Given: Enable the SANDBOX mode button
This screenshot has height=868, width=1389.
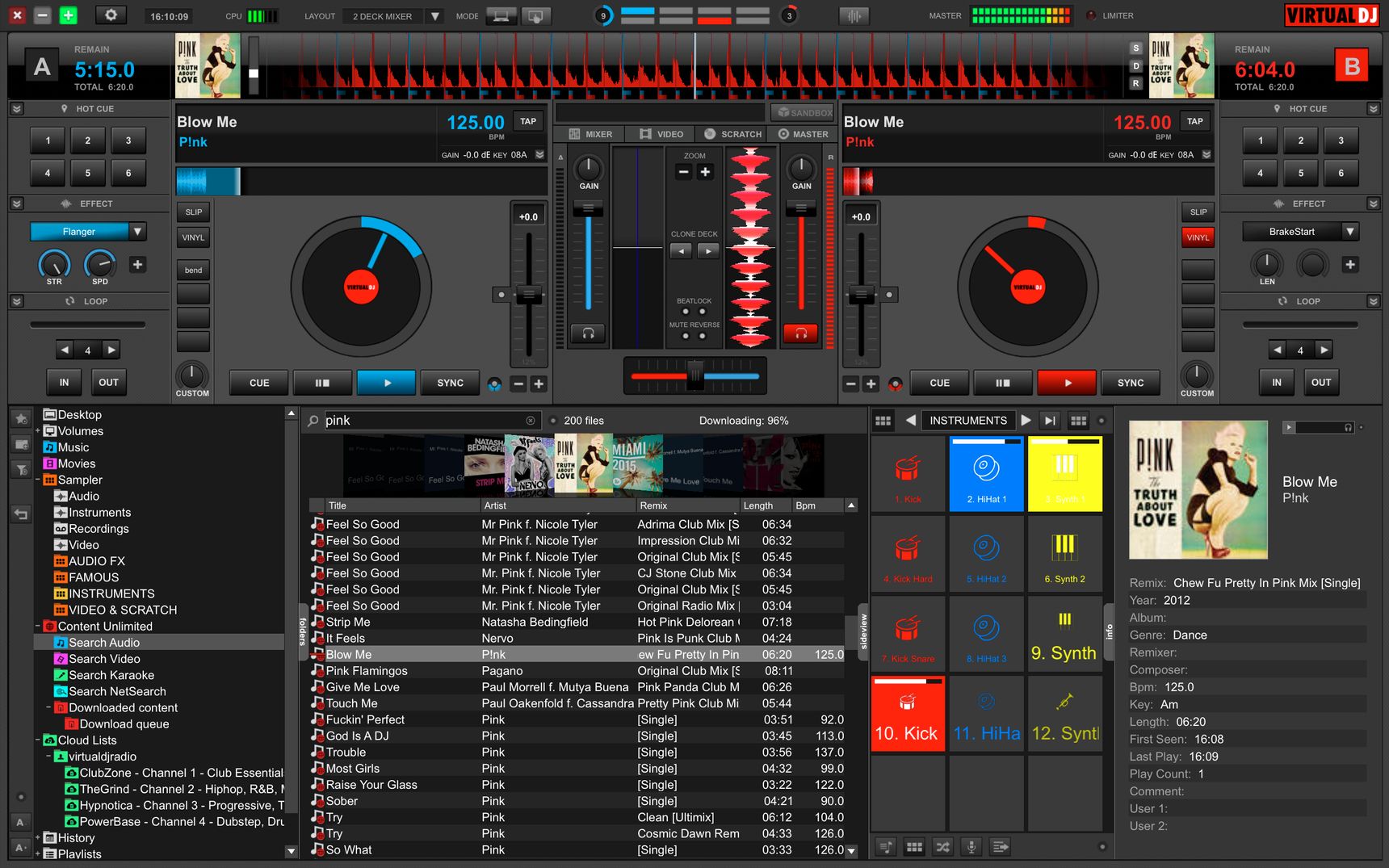Looking at the screenshot, I should pyautogui.click(x=802, y=112).
